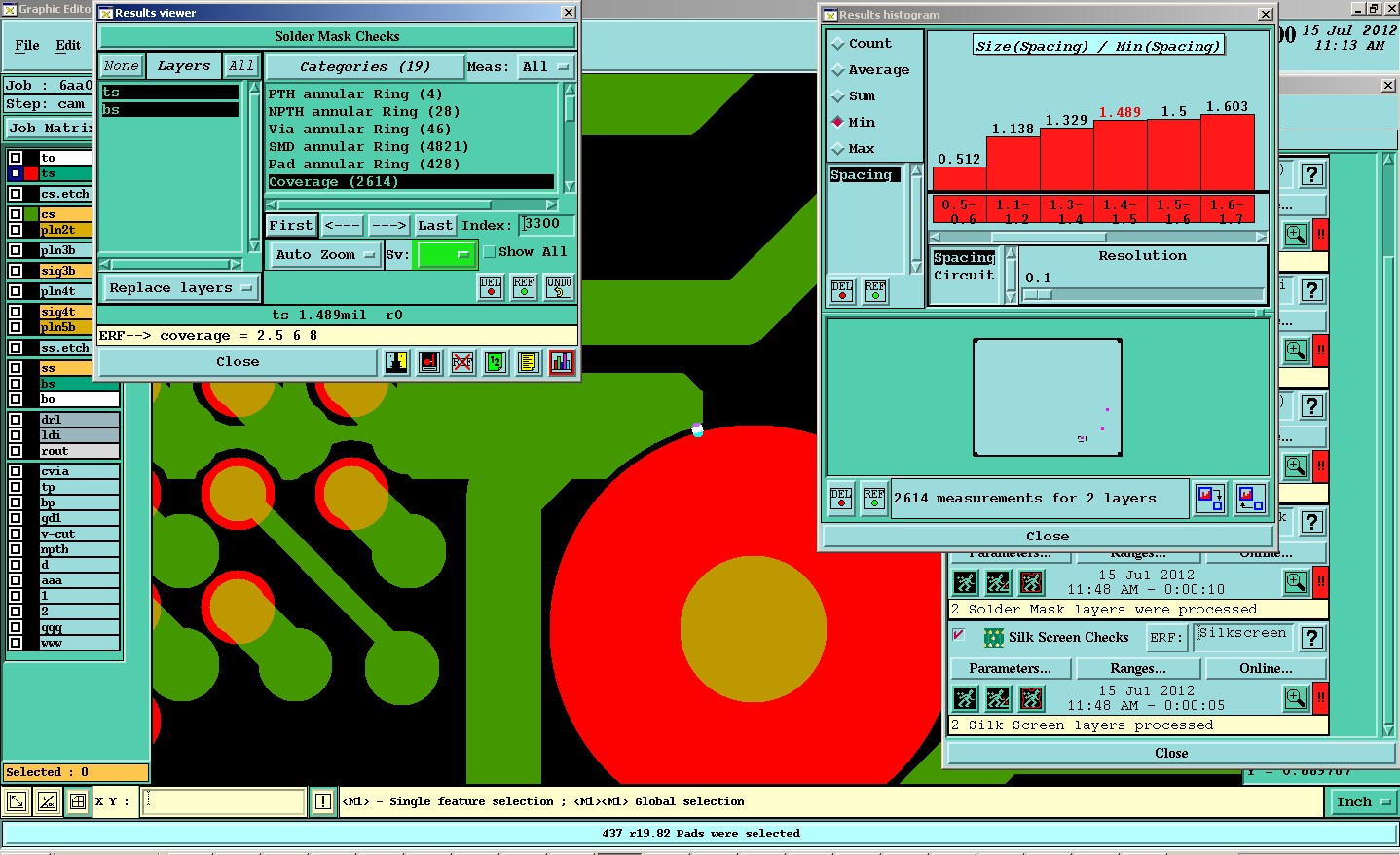Click red-outlined runner icon in Silk Screen row
Image resolution: width=1400 pixels, height=855 pixels.
[x=1031, y=698]
